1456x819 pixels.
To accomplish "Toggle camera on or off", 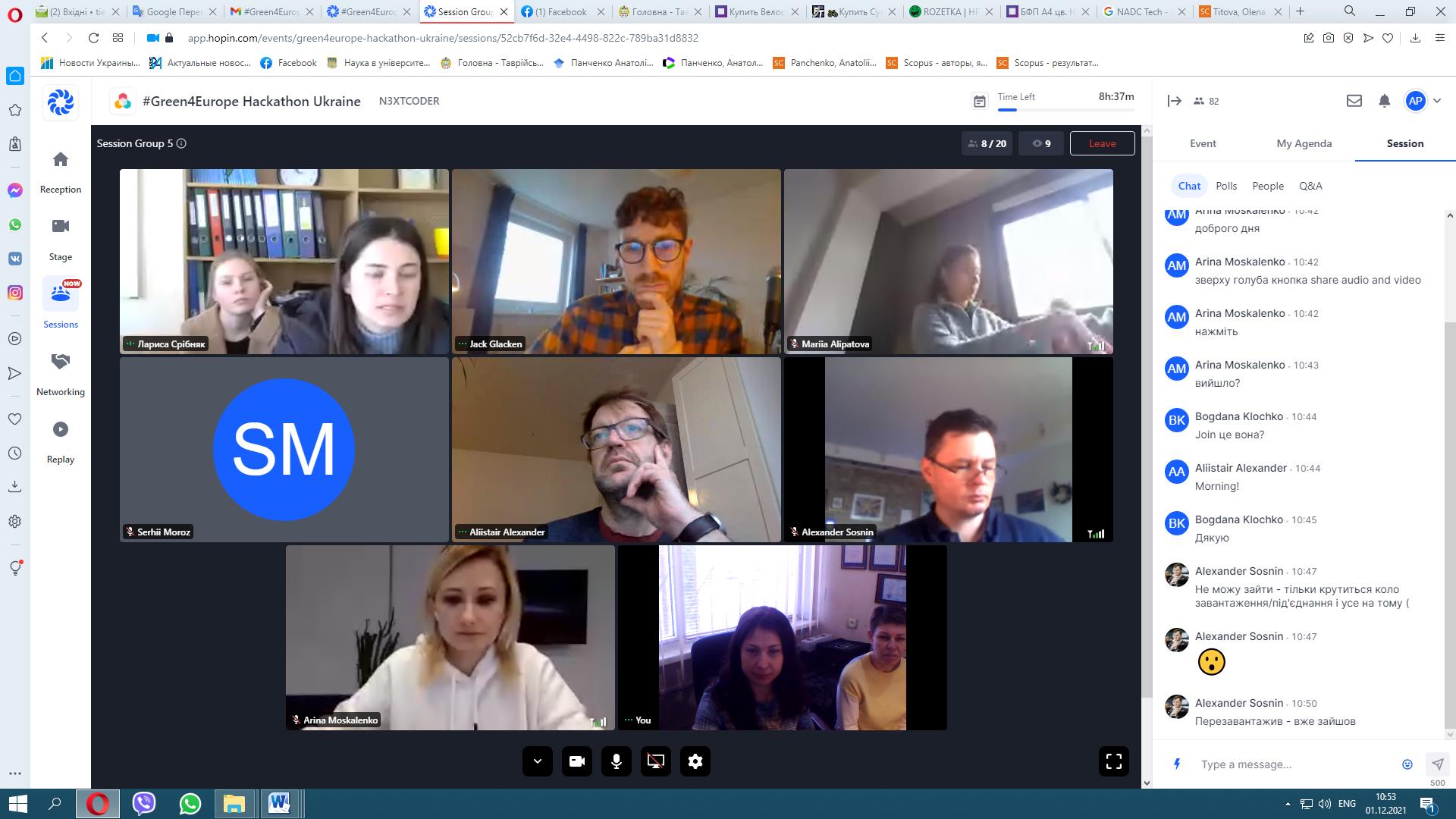I will tap(577, 761).
